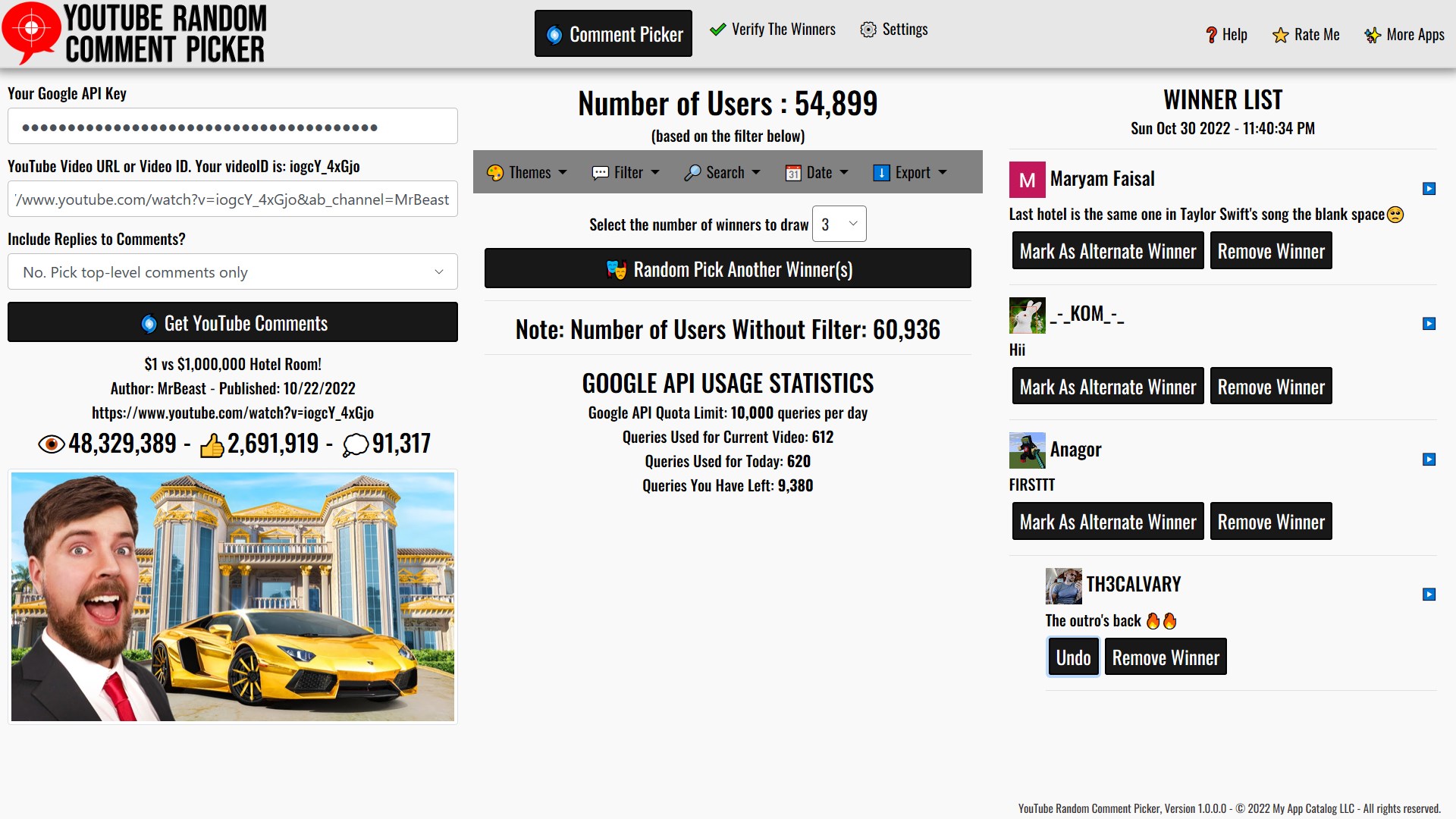Open the Themes dropdown menu
The height and width of the screenshot is (819, 1456).
(x=526, y=172)
